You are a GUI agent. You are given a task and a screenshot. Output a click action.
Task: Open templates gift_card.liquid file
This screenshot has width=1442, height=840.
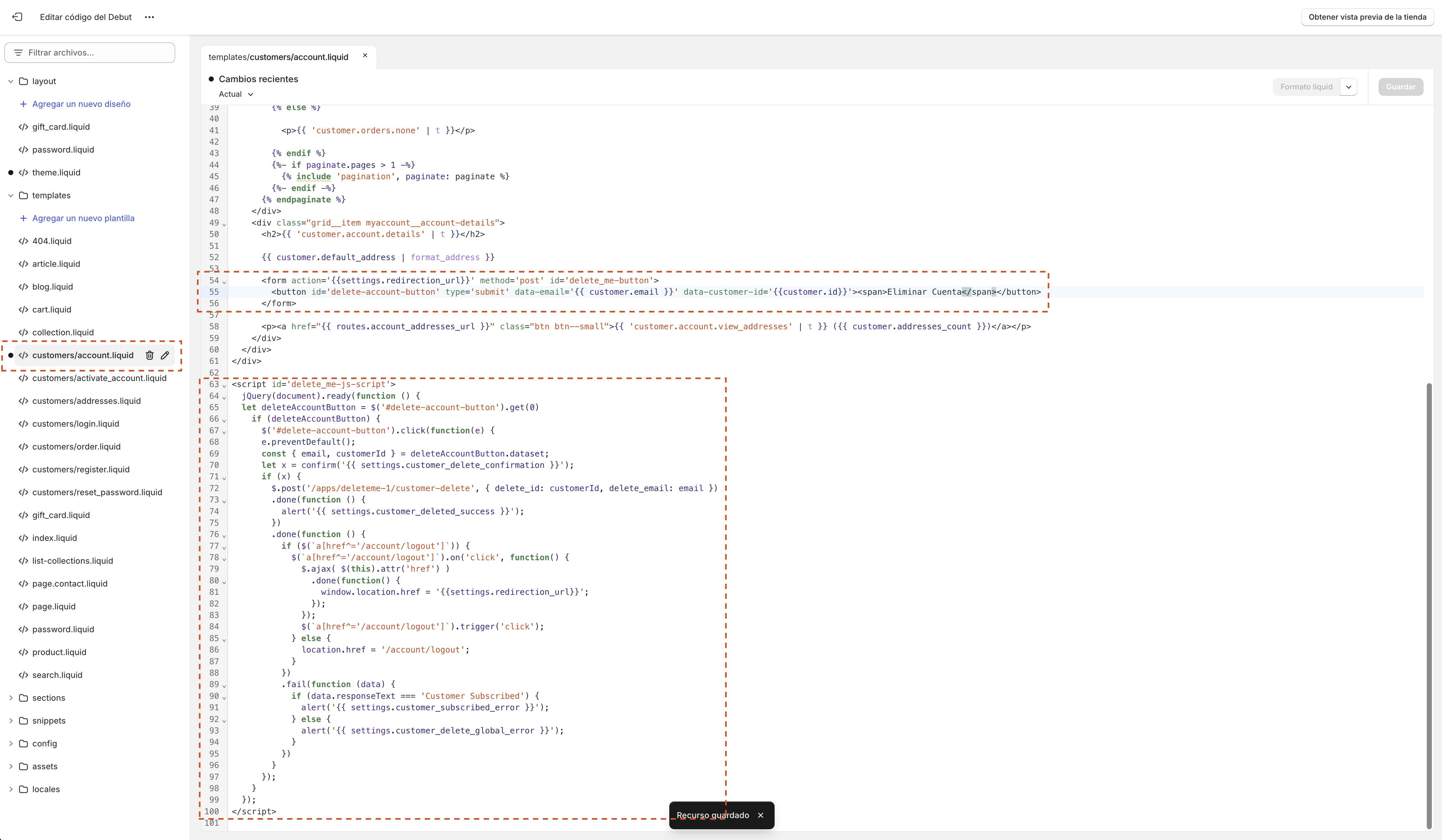pos(61,515)
